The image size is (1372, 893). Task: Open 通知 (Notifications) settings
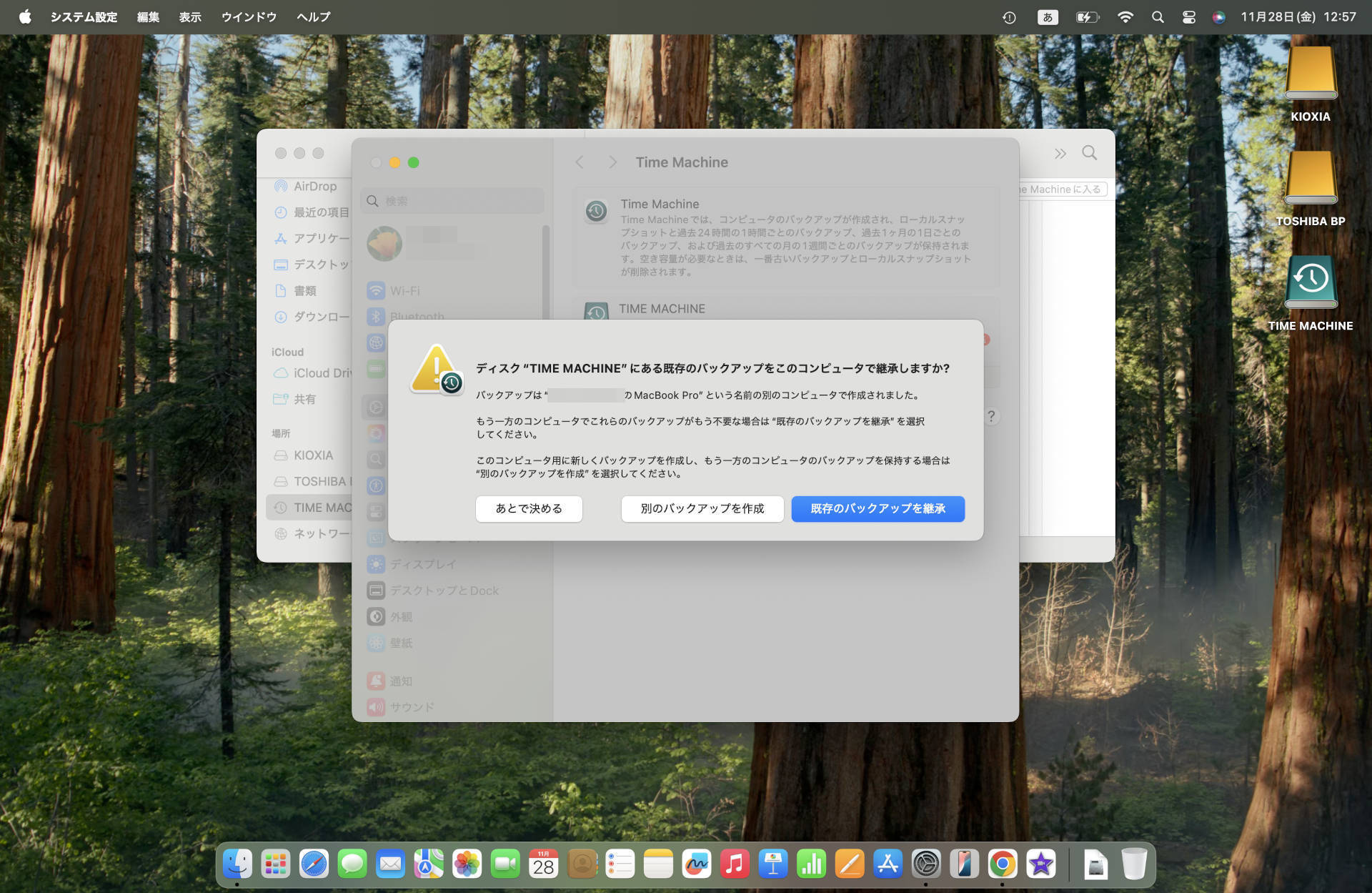(x=402, y=681)
